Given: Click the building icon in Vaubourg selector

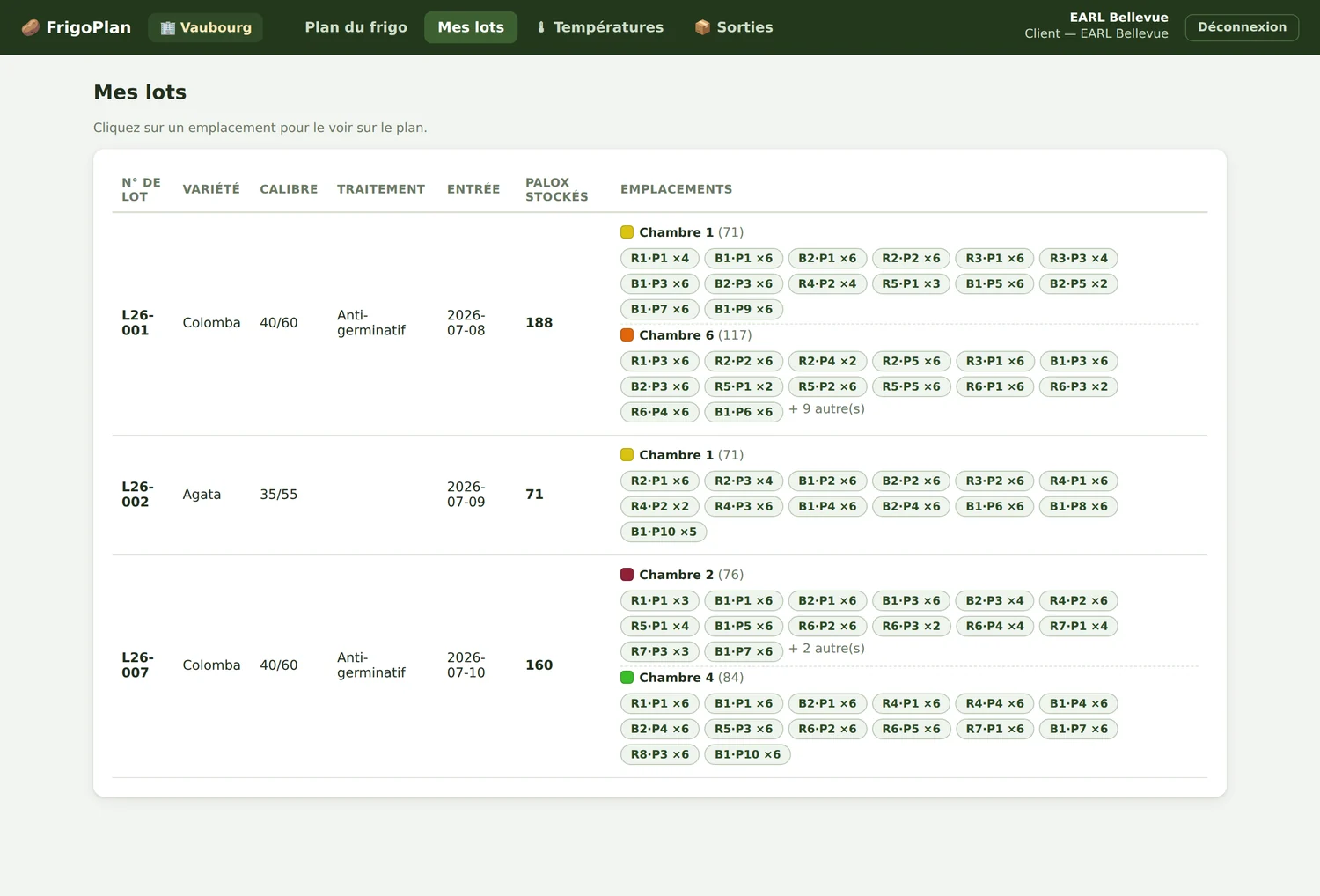Looking at the screenshot, I should coord(168,28).
